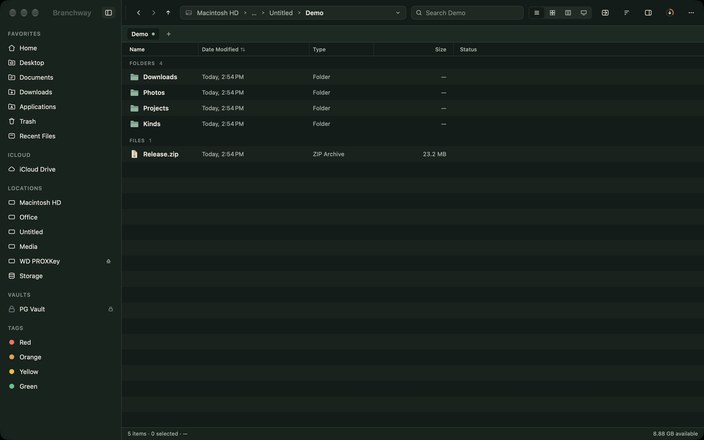The image size is (704, 440).
Task: Switch to column view
Action: (568, 13)
